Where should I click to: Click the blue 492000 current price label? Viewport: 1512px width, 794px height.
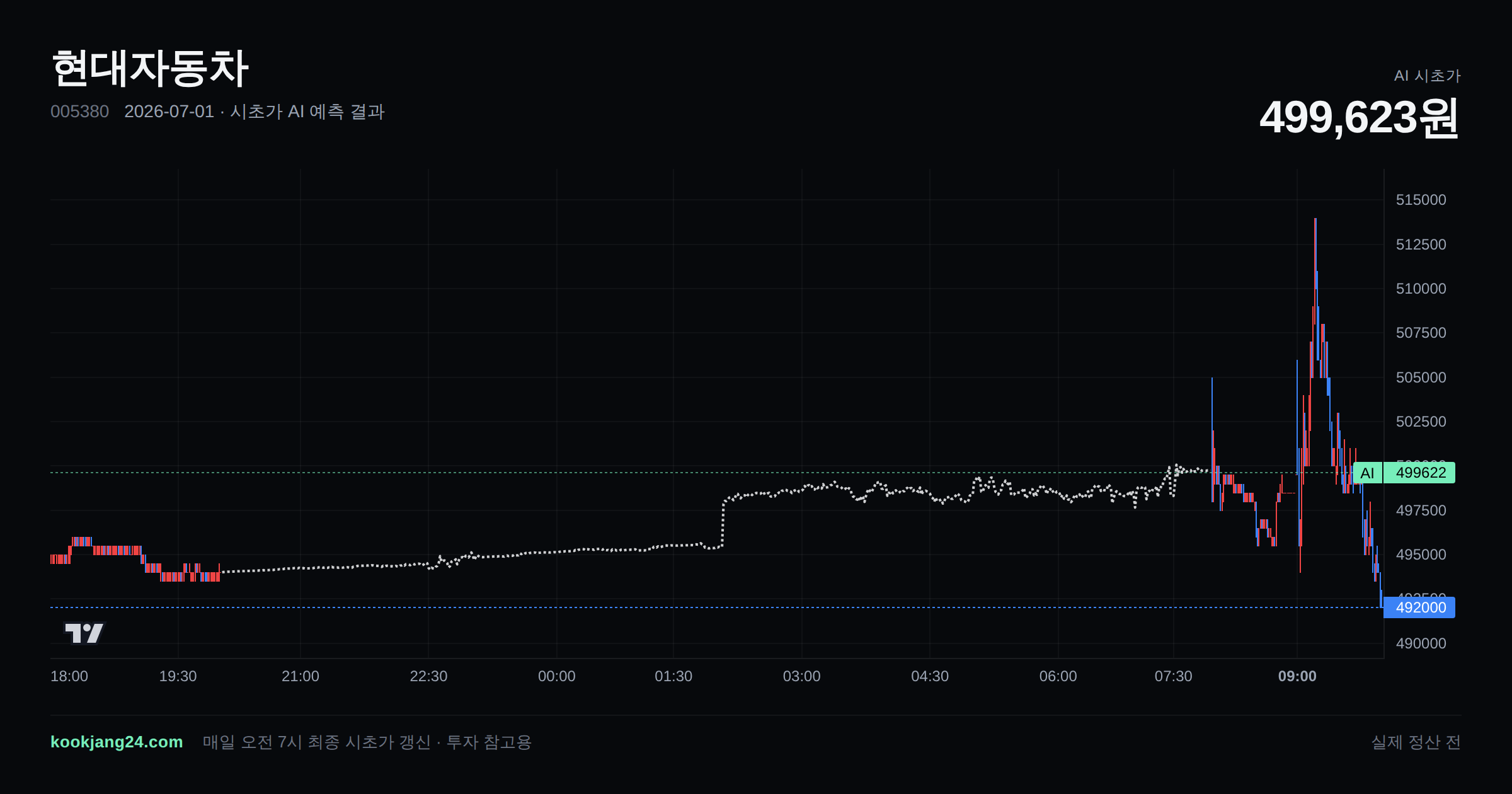pyautogui.click(x=1419, y=607)
